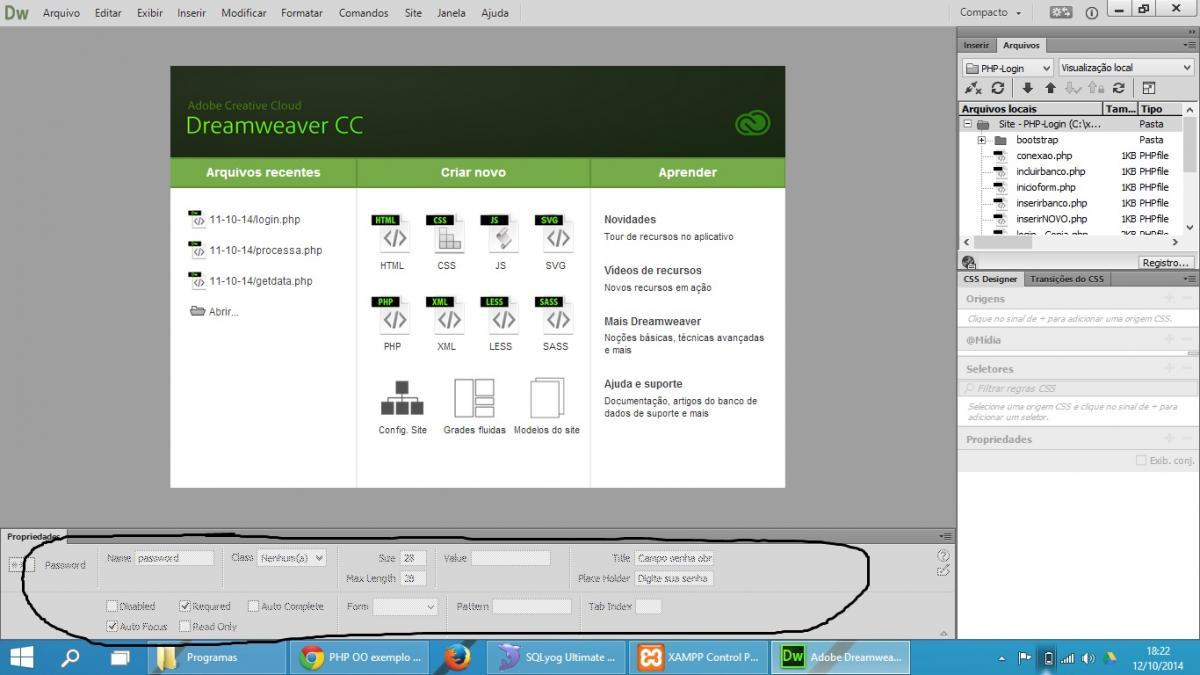
Task: Toggle the Exib. conj. checkbox
Action: [1141, 460]
